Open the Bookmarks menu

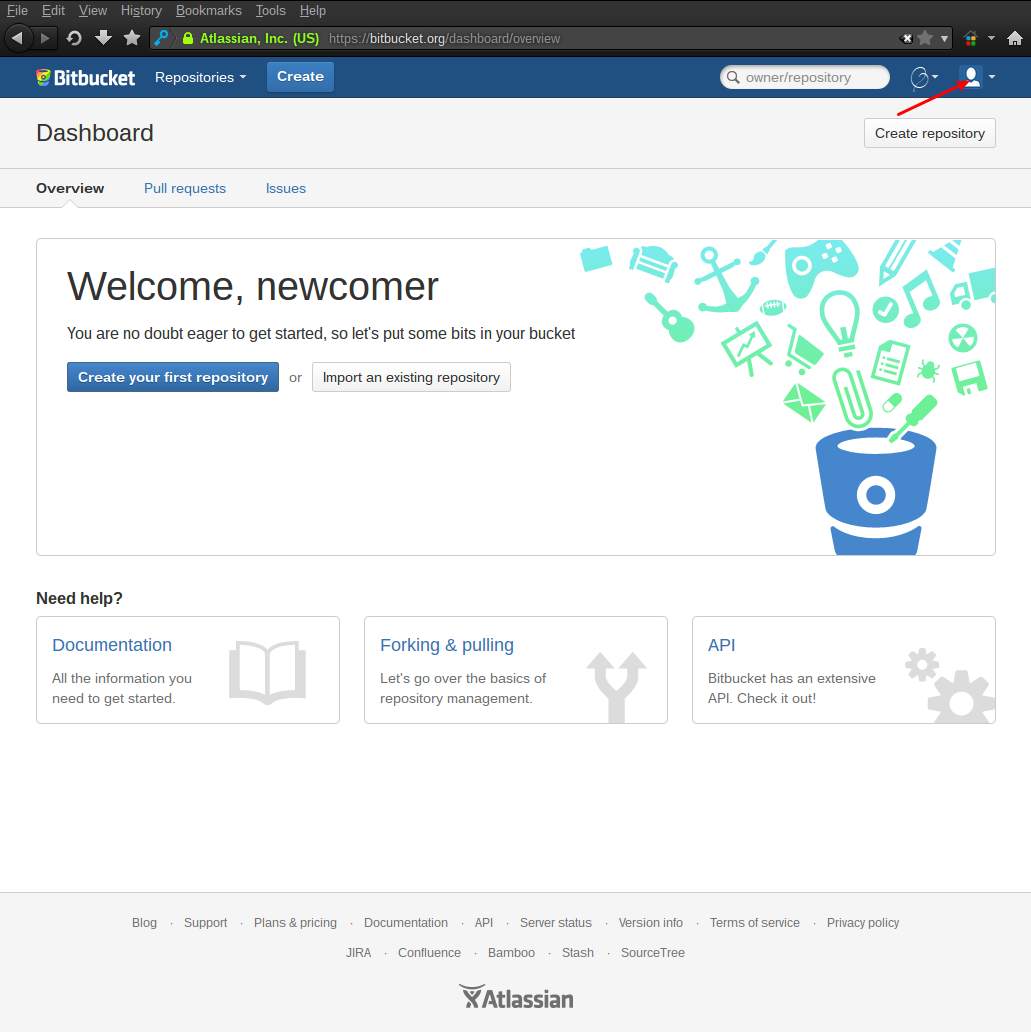208,10
